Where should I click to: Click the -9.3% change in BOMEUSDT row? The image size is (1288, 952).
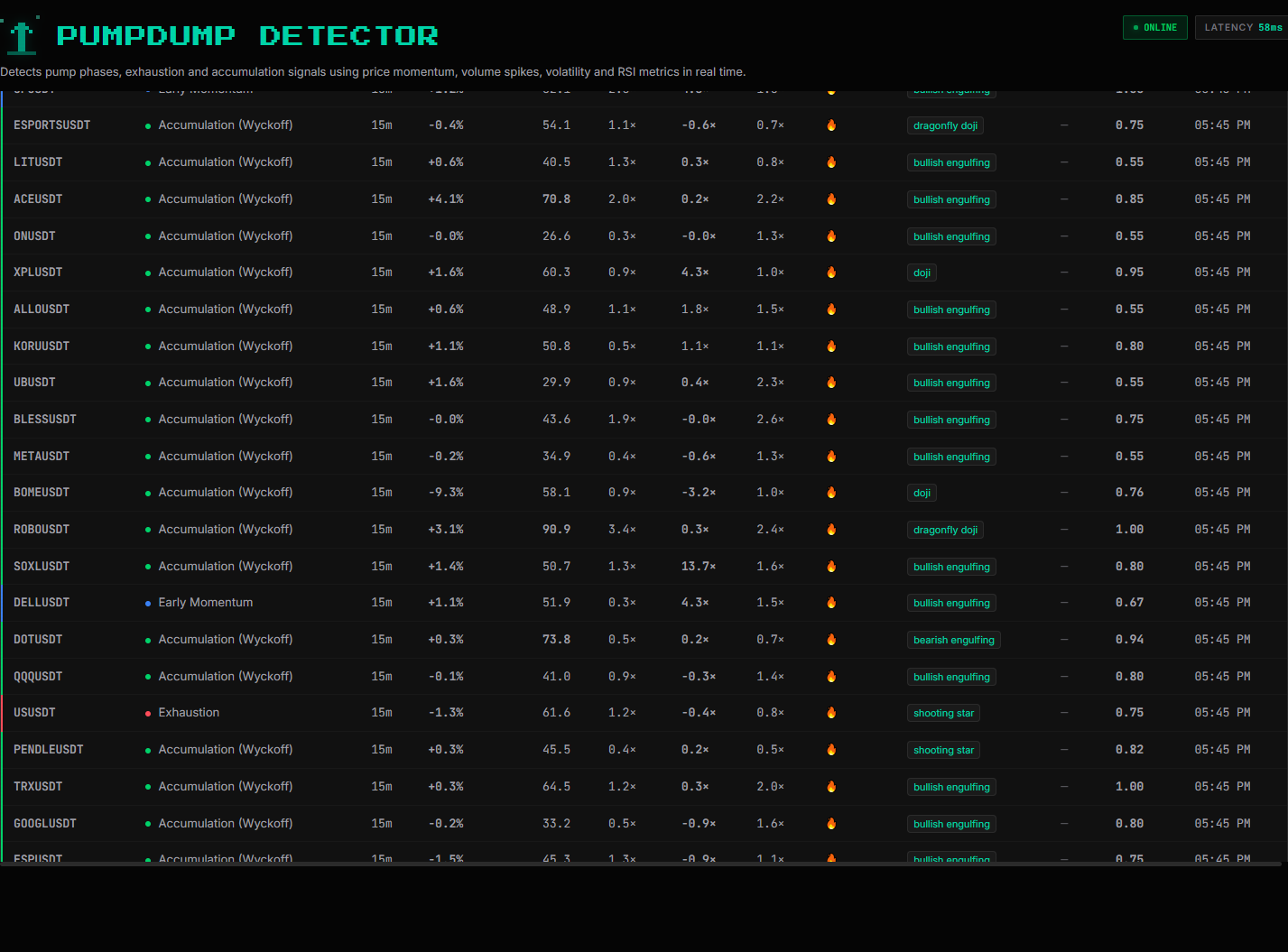pos(446,493)
